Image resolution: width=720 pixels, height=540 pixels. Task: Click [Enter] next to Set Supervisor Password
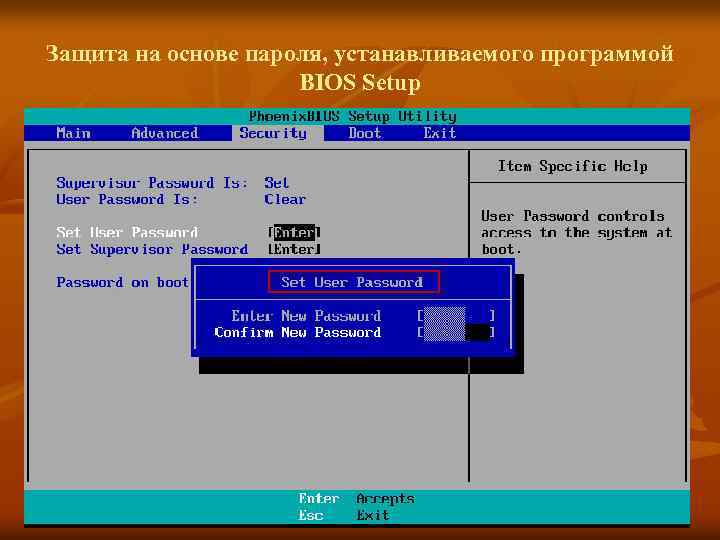coord(294,249)
